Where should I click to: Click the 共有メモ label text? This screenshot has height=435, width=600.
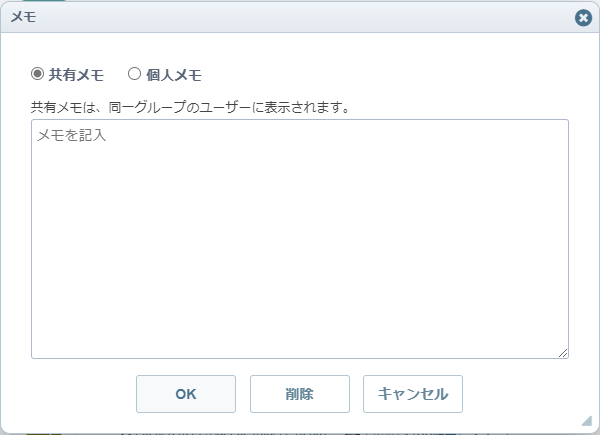coord(76,74)
